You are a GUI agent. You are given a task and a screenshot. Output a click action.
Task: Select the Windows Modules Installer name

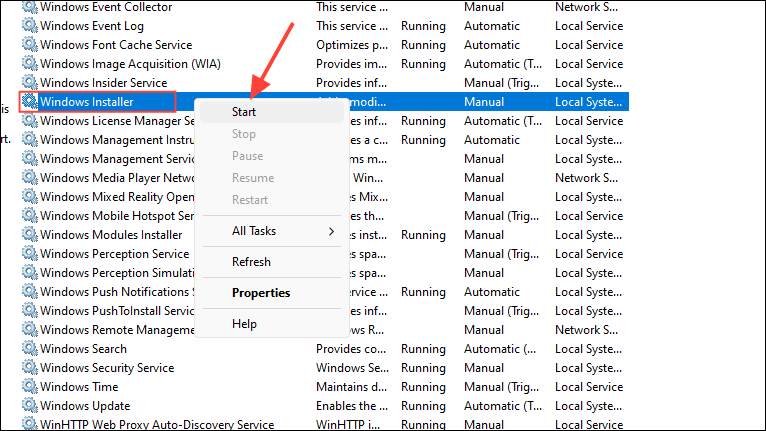pyautogui.click(x=111, y=235)
